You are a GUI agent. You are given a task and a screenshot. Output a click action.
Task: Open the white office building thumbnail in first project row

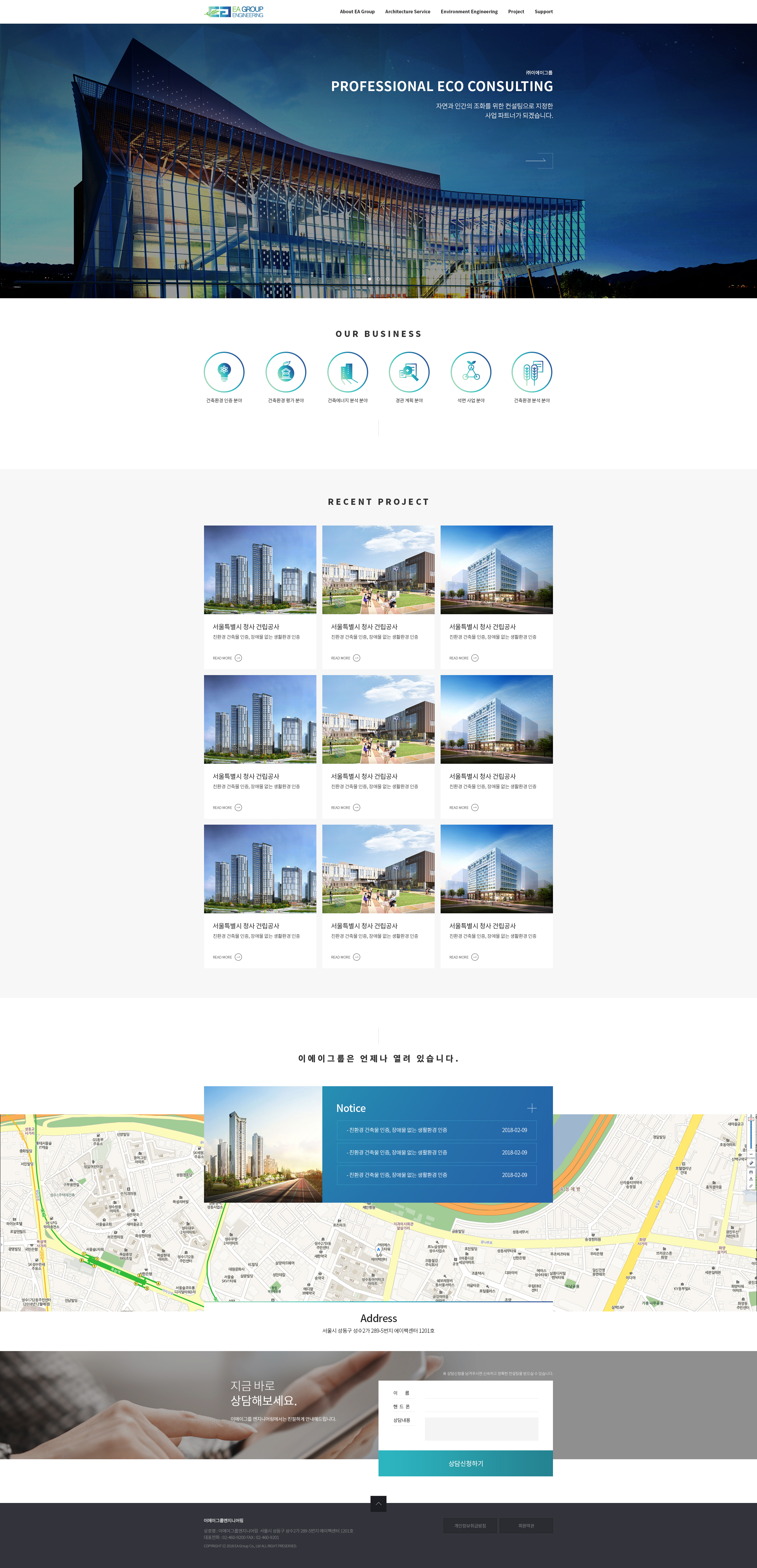497,570
